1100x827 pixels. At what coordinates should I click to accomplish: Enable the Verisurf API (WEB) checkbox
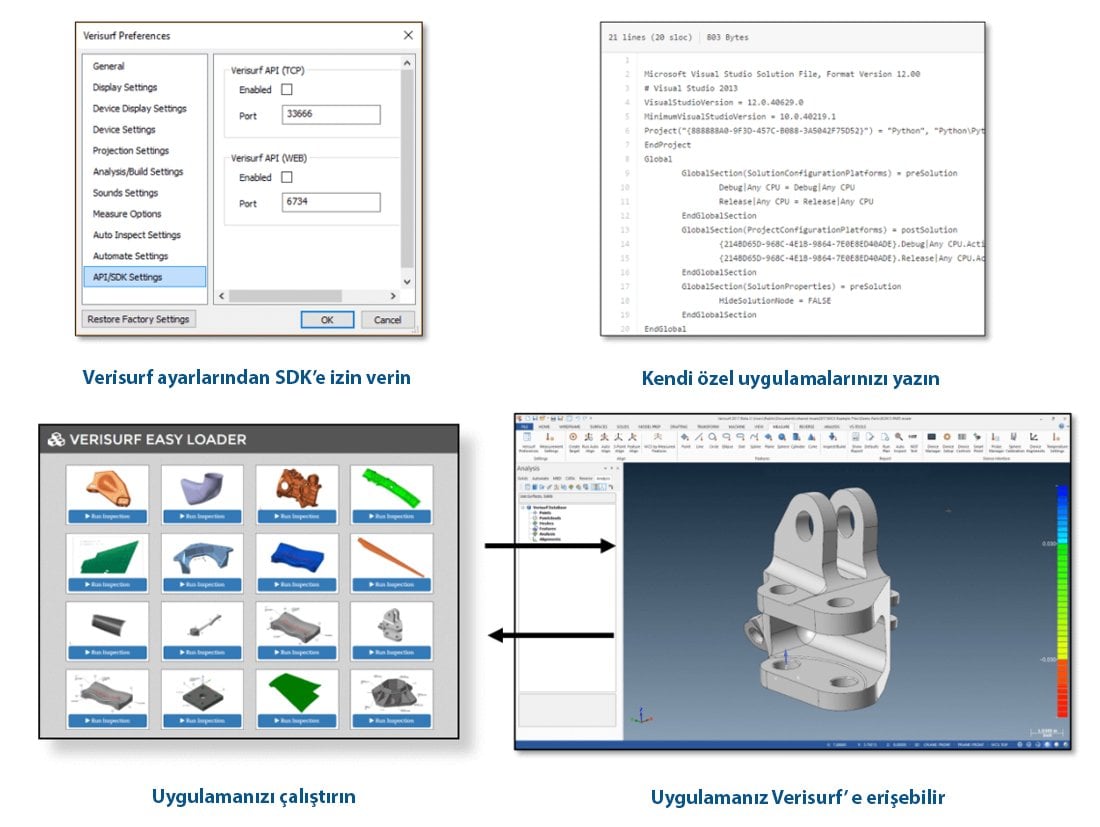pos(287,177)
